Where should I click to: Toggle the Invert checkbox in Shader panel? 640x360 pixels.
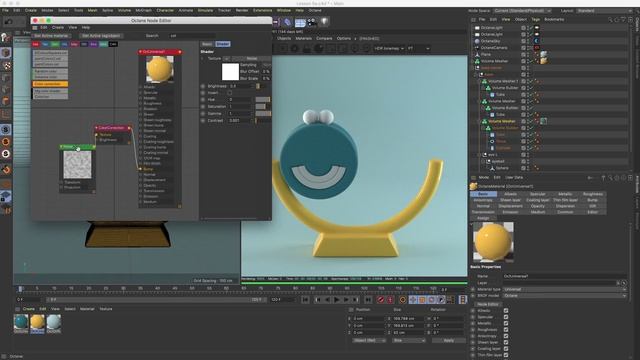click(x=230, y=93)
